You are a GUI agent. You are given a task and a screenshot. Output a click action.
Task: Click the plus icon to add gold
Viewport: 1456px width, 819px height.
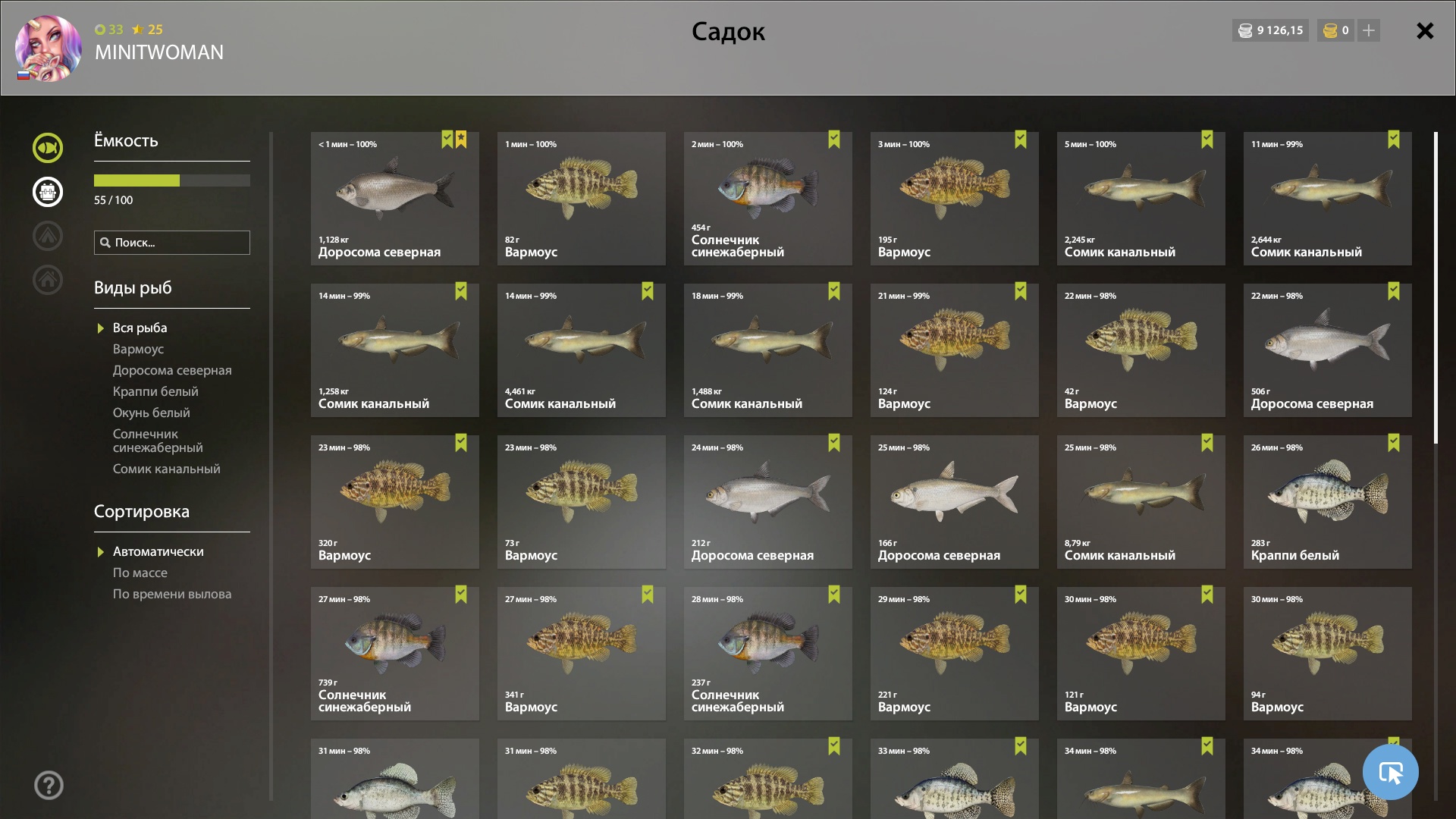coord(1368,30)
